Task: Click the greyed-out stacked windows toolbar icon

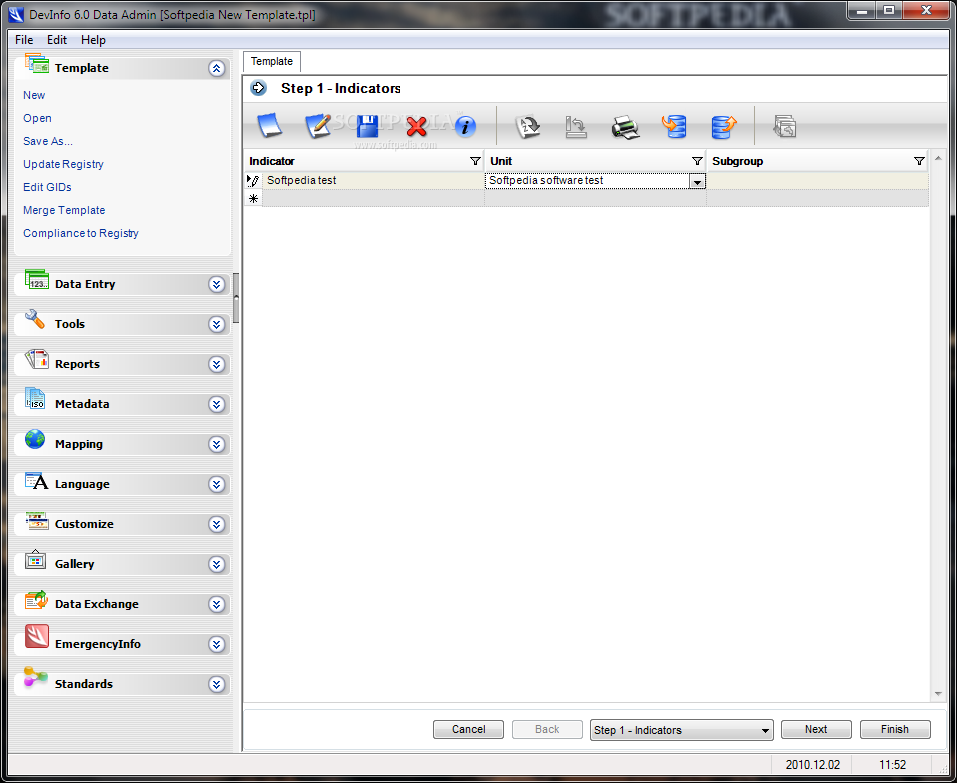Action: pos(785,126)
